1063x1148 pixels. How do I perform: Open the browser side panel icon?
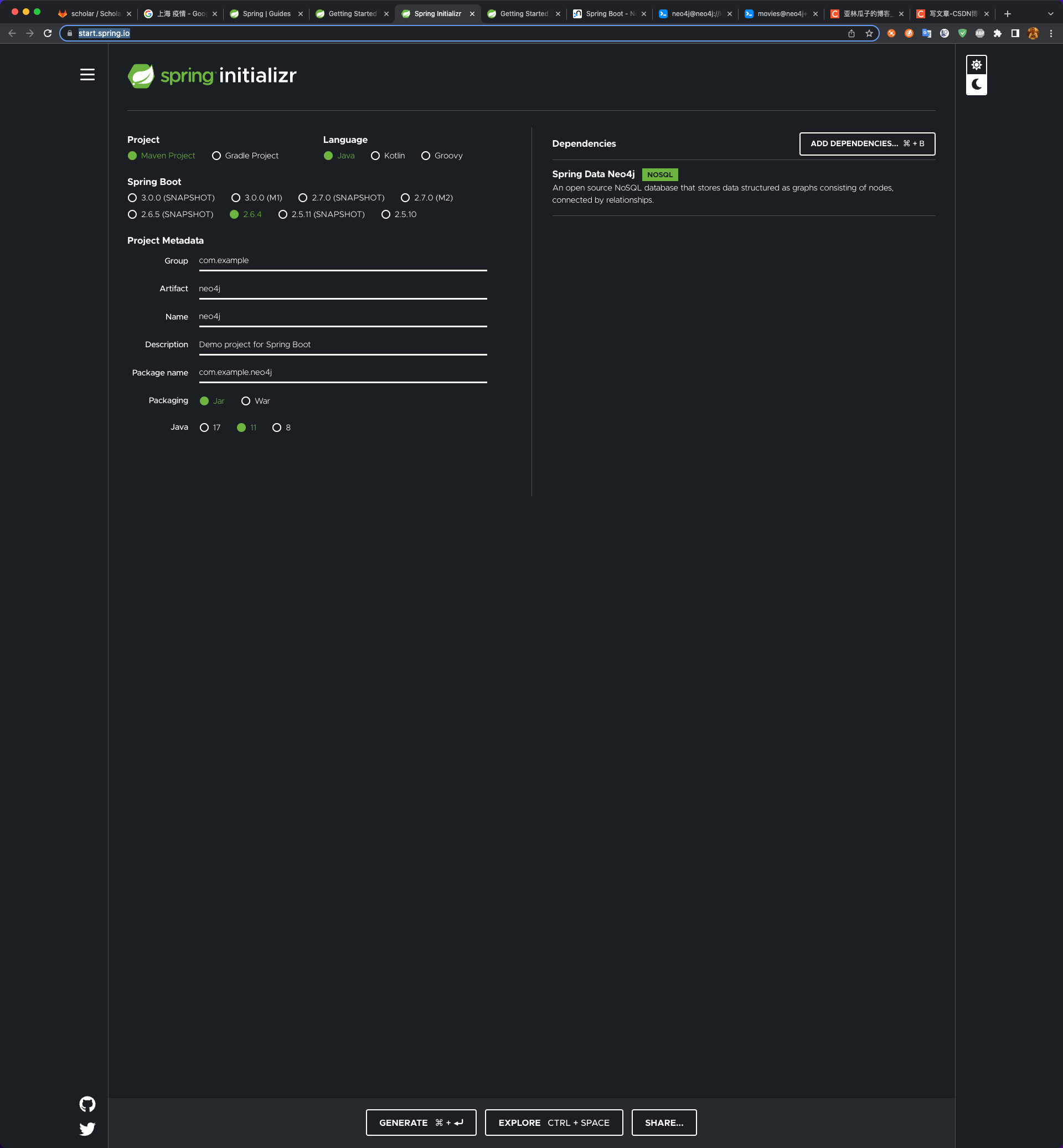(1015, 33)
